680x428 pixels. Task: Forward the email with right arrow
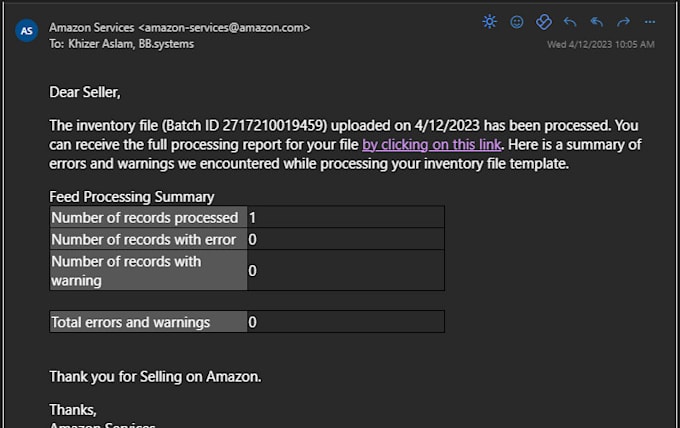coord(623,22)
